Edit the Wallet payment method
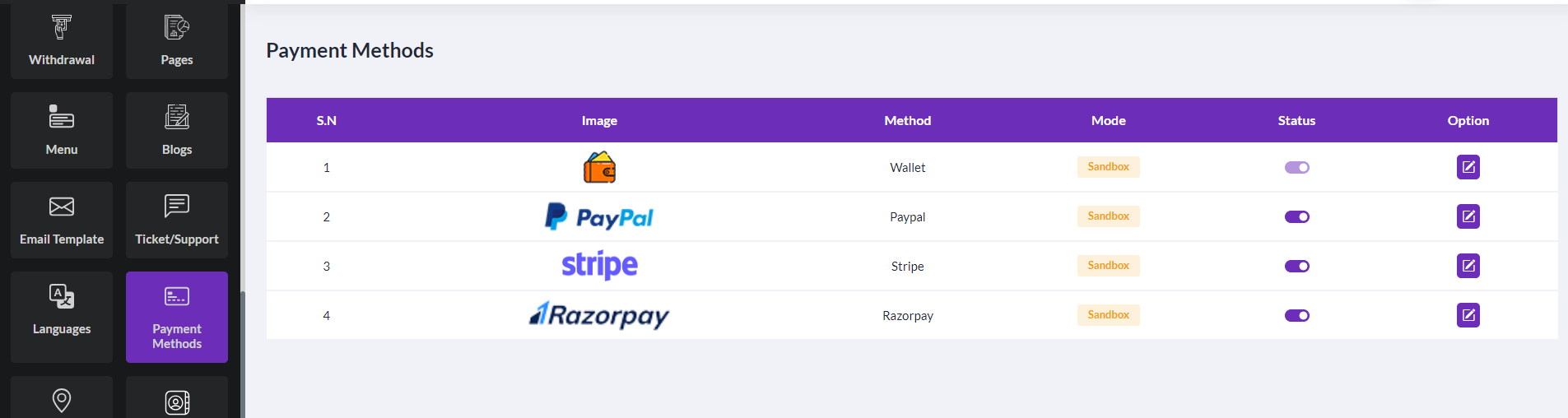1568x418 pixels. (x=1468, y=167)
